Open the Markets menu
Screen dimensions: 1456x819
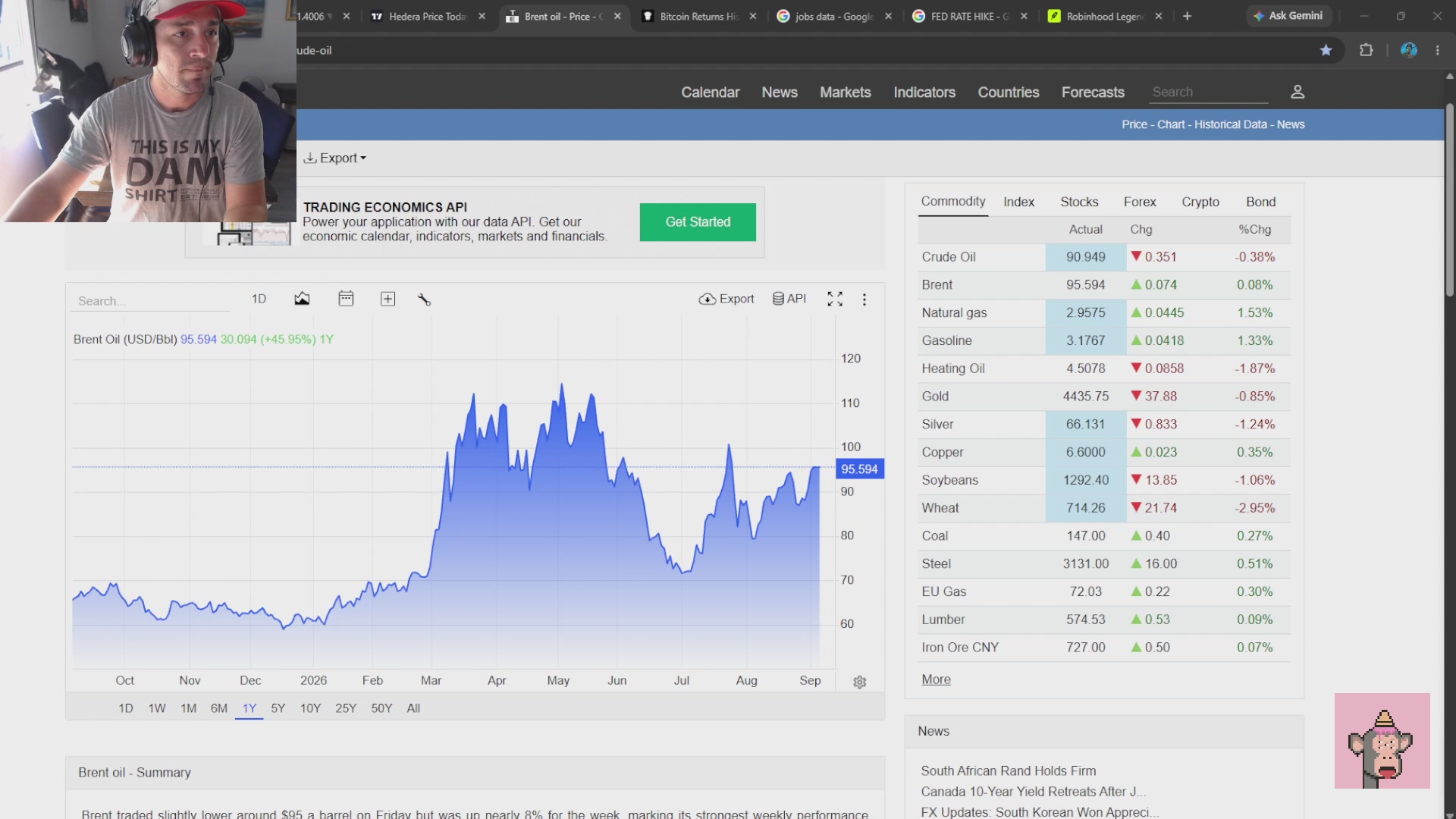845,92
